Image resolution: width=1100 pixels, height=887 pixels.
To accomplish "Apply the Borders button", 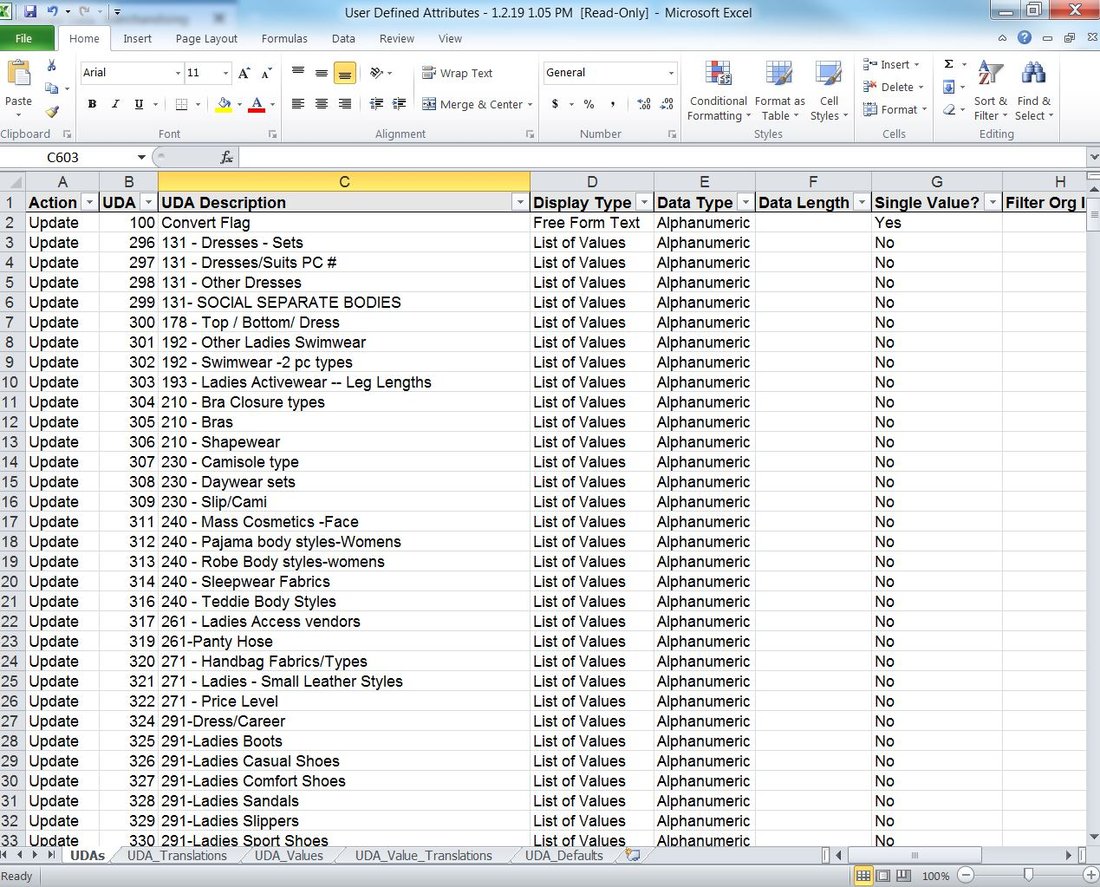I will pos(181,104).
